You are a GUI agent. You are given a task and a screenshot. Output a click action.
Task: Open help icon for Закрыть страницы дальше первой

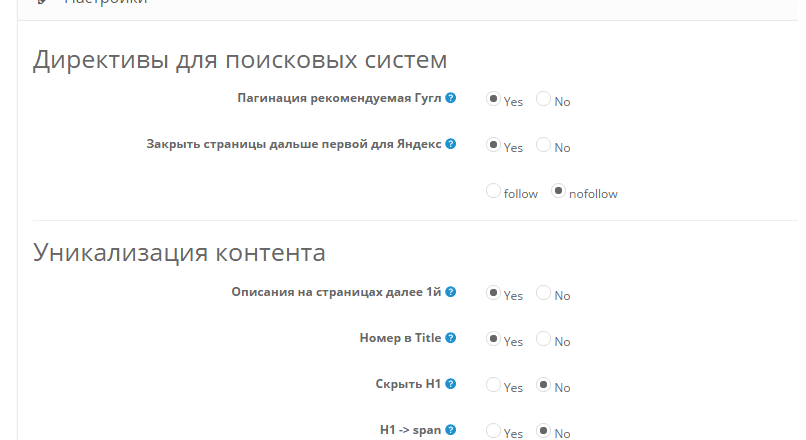[451, 144]
